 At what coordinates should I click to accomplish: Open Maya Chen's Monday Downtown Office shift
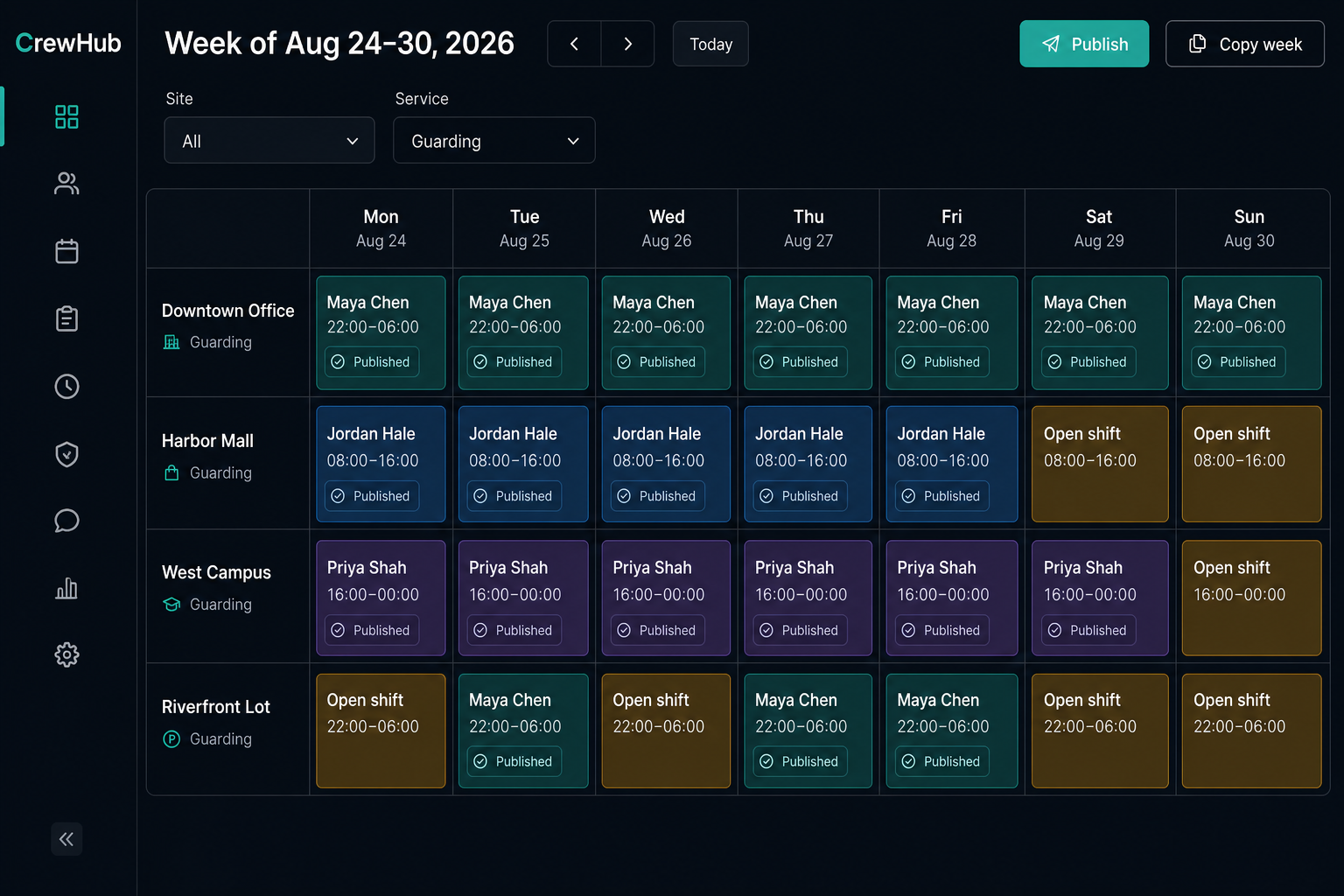[381, 332]
